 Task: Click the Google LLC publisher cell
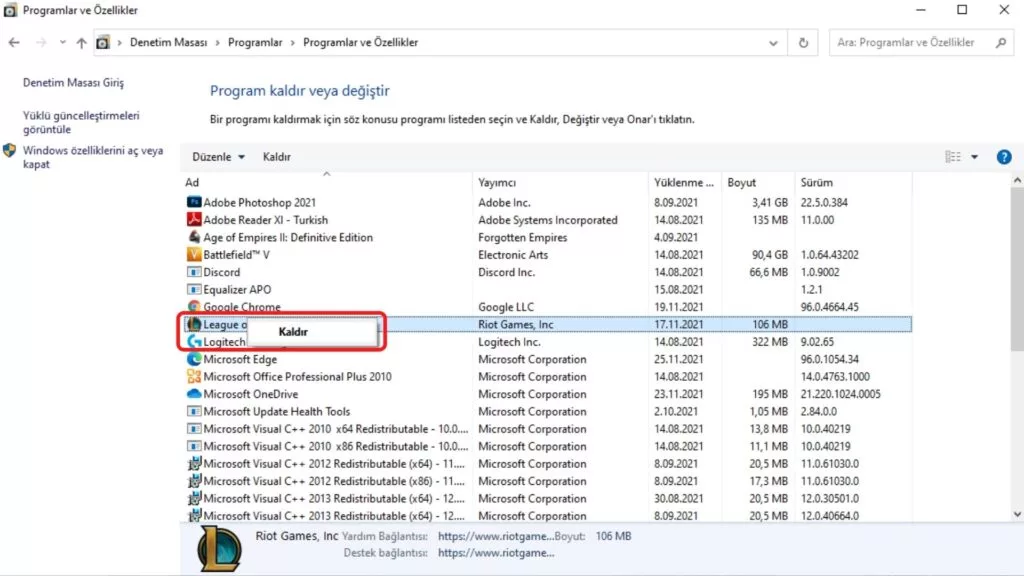tap(505, 306)
